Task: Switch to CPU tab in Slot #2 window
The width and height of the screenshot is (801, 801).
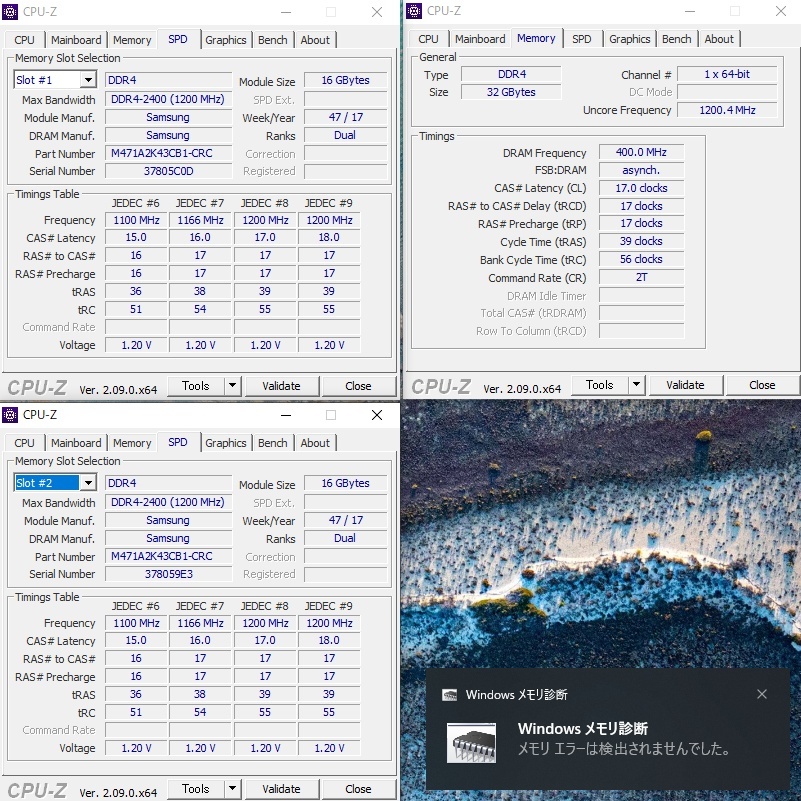Action: [25, 443]
